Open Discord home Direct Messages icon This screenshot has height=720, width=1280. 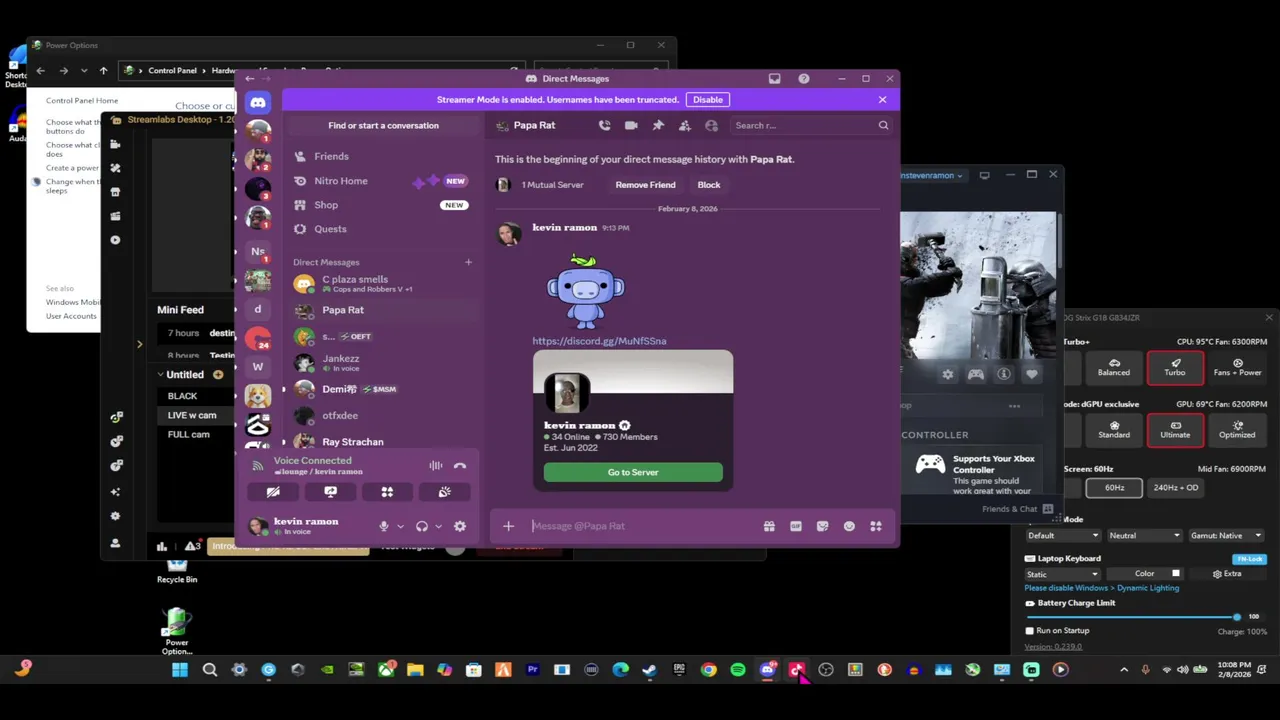[258, 103]
